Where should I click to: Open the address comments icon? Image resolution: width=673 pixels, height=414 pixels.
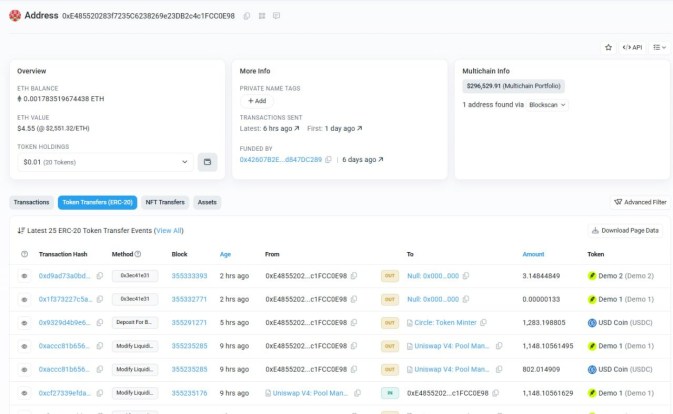pyautogui.click(x=276, y=17)
